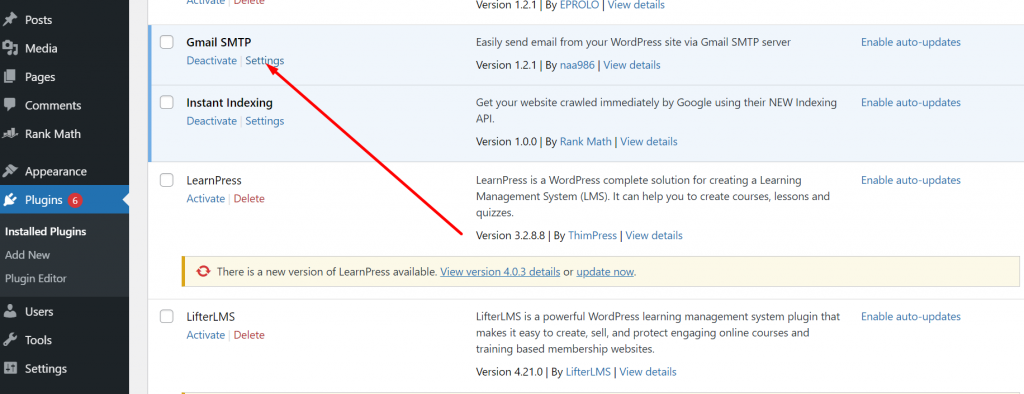Screen dimensions: 1024x394
Task: Click the Users icon in sidebar
Action: (10, 312)
